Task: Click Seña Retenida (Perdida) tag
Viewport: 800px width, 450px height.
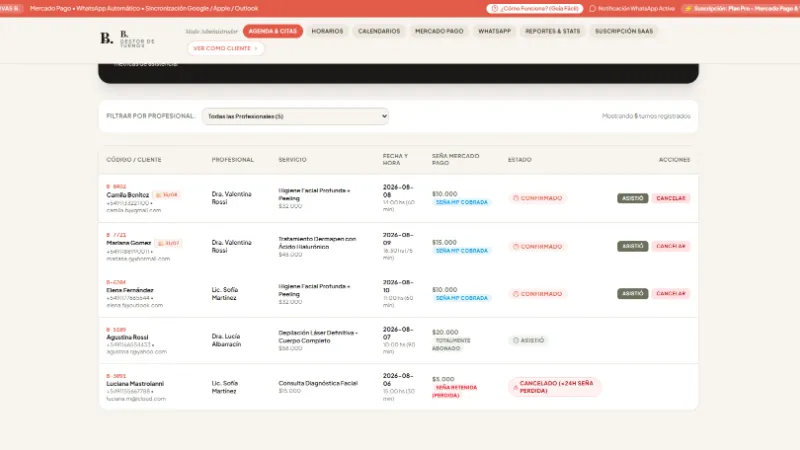Action: coord(455,391)
